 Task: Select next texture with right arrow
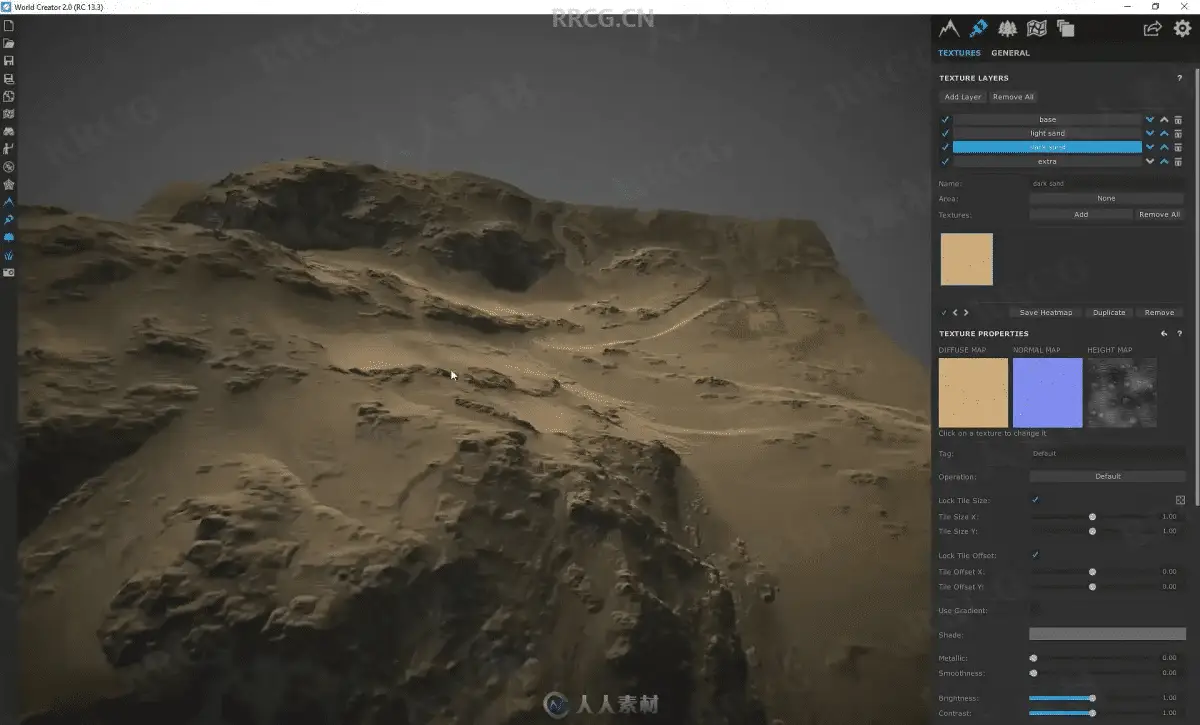[x=966, y=312]
